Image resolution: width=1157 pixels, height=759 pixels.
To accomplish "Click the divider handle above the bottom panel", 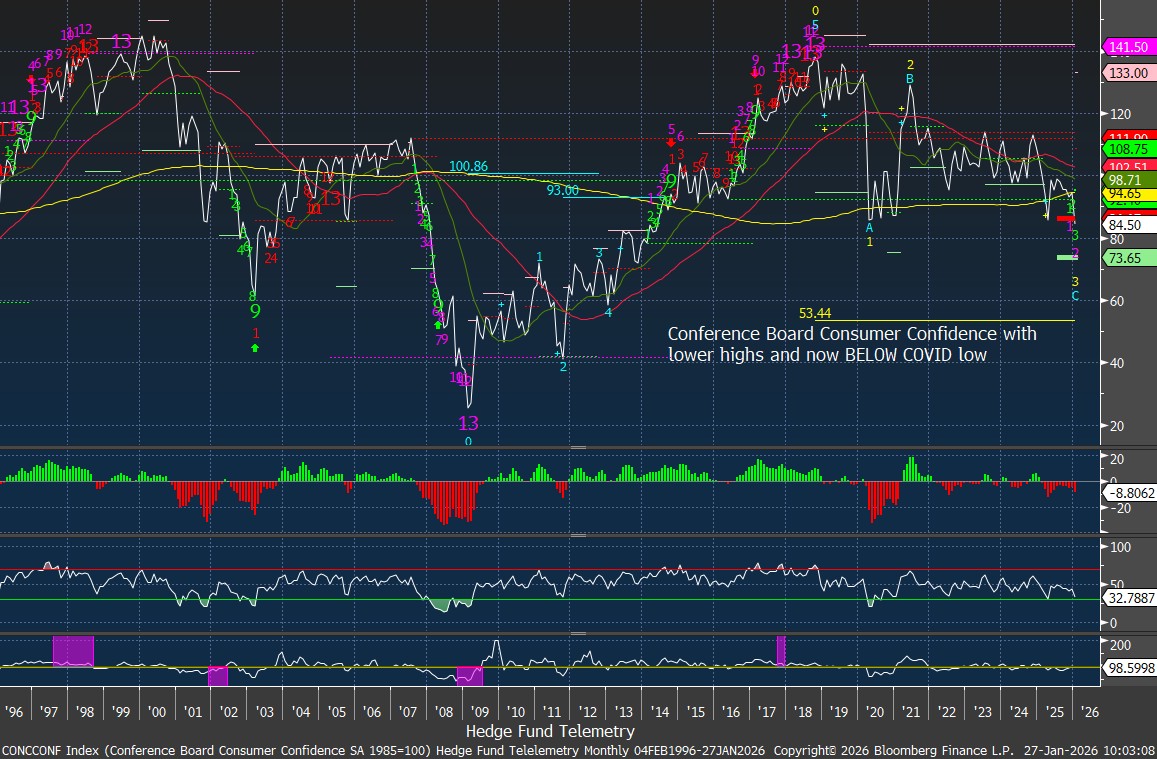I will coord(577,633).
